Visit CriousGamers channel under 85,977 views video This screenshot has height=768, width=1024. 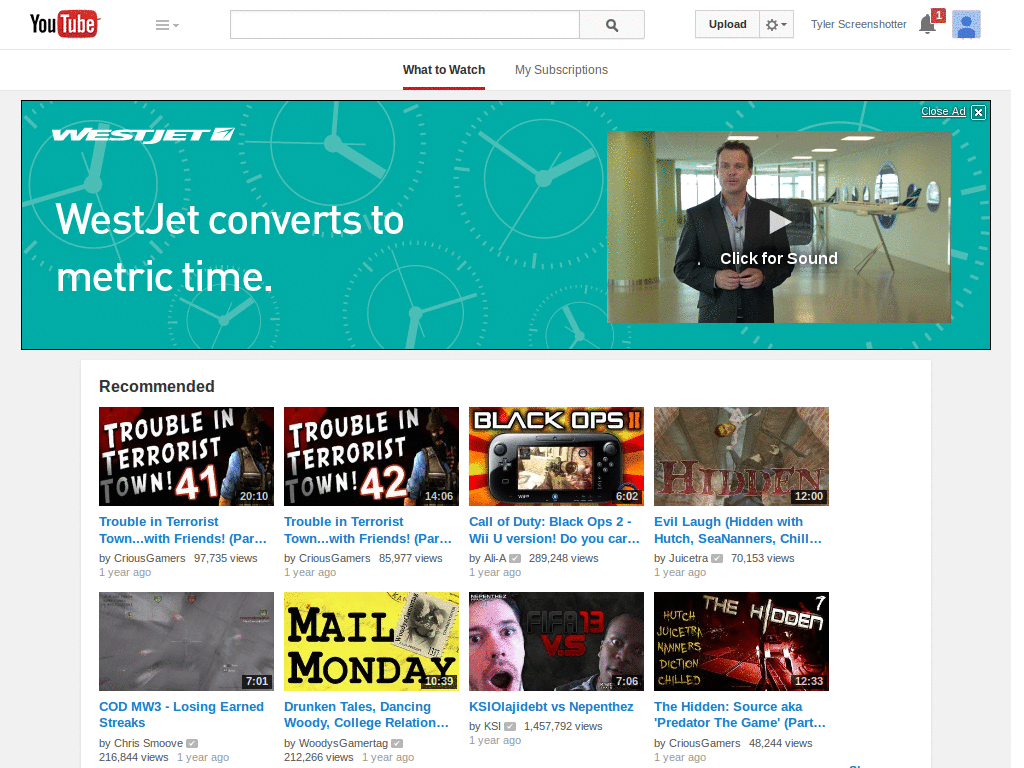point(334,558)
